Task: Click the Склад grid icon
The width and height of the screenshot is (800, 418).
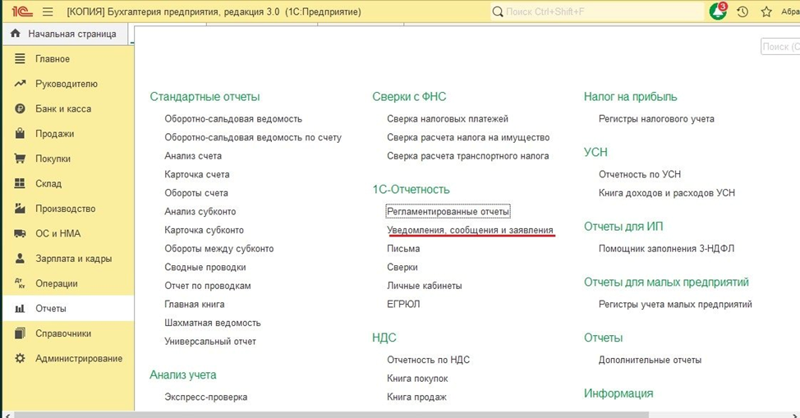Action: pyautogui.click(x=20, y=183)
